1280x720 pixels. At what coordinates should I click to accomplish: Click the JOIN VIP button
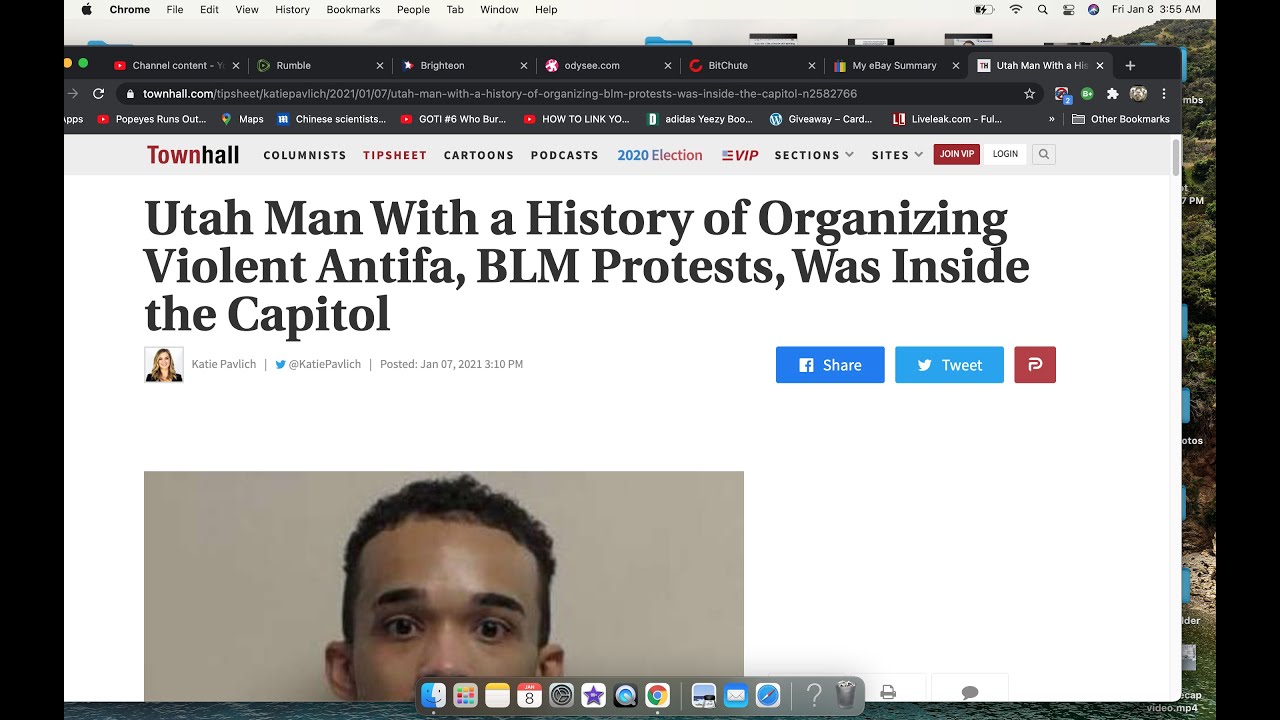tap(956, 154)
